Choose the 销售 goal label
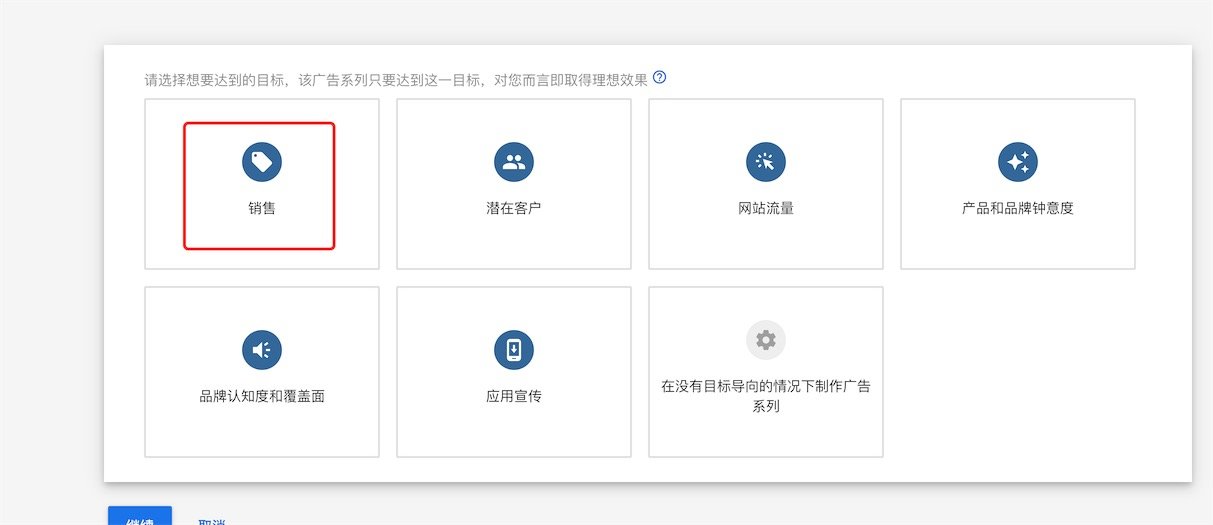The image size is (1213, 525). pyautogui.click(x=262, y=209)
